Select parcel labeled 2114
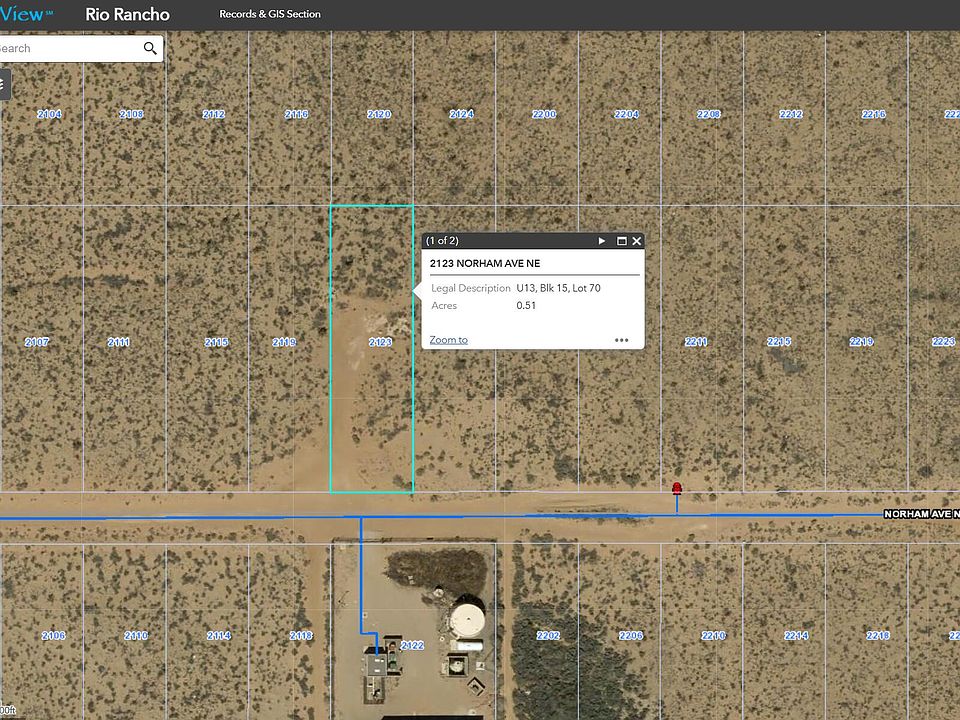Viewport: 960px width, 720px height. [x=219, y=636]
